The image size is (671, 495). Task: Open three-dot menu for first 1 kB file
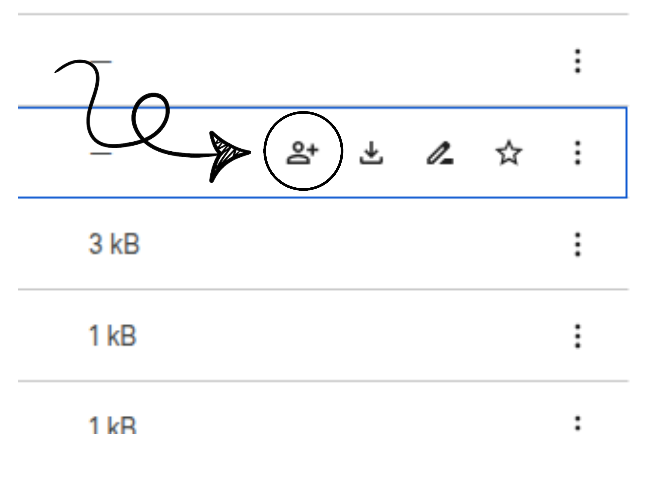pos(577,336)
